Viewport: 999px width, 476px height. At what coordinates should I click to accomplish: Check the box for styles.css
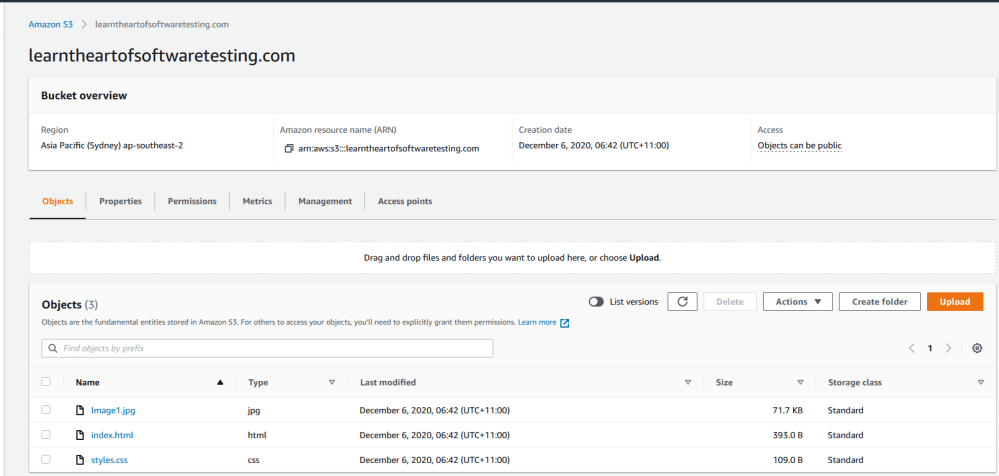coord(46,459)
